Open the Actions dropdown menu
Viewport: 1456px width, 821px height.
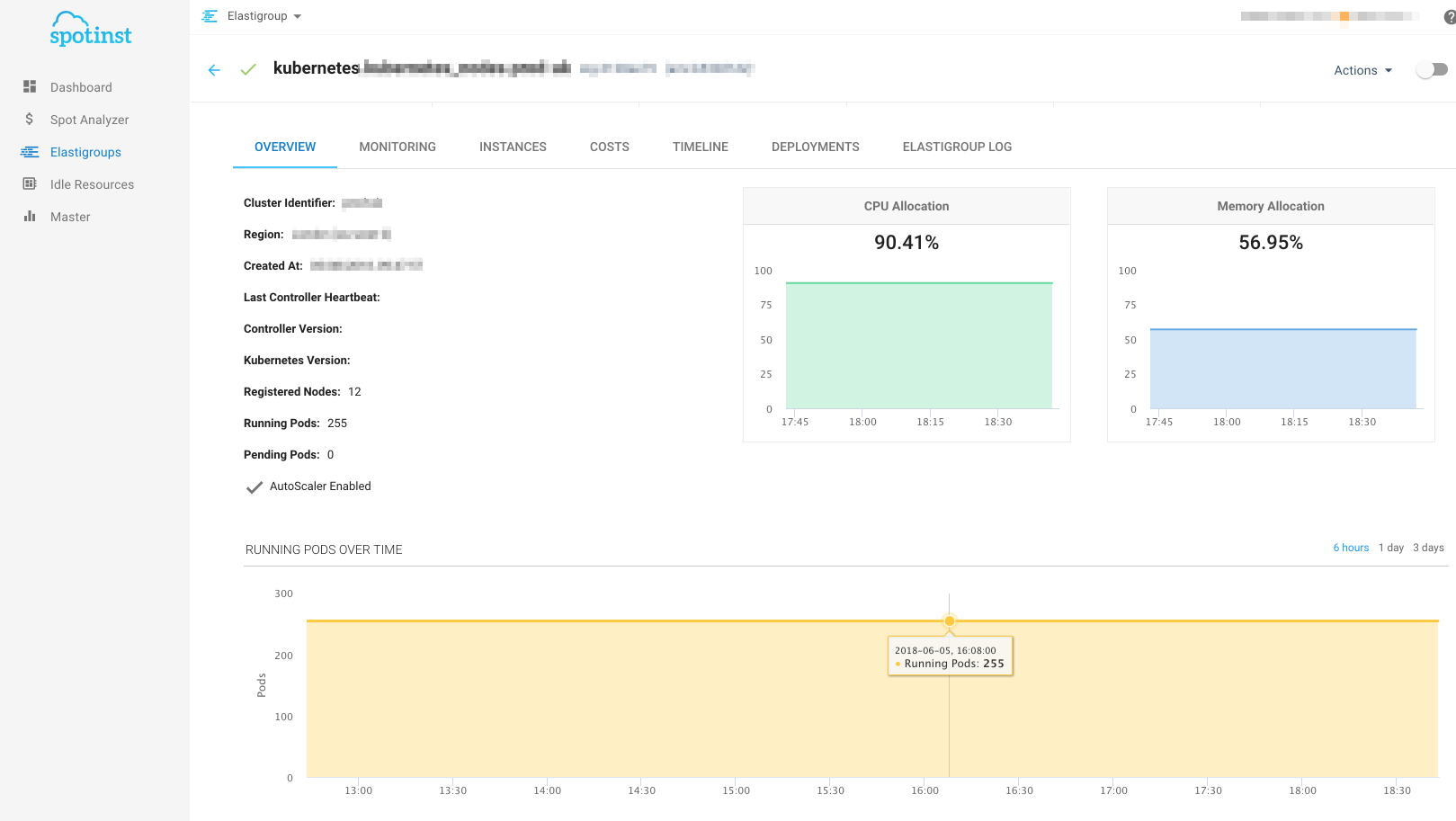[x=1362, y=70]
